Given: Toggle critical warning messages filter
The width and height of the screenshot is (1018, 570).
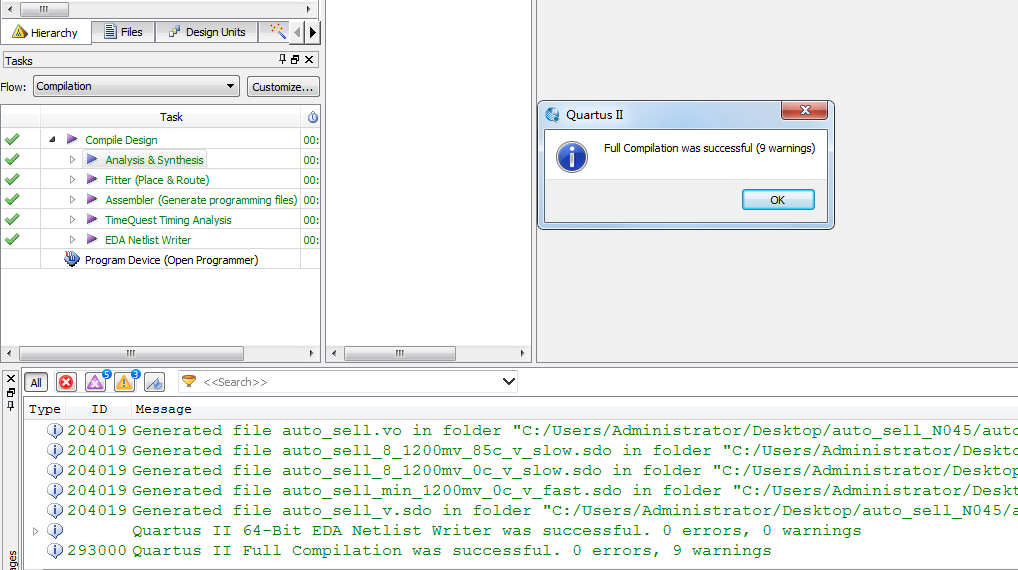Looking at the screenshot, I should pyautogui.click(x=96, y=382).
